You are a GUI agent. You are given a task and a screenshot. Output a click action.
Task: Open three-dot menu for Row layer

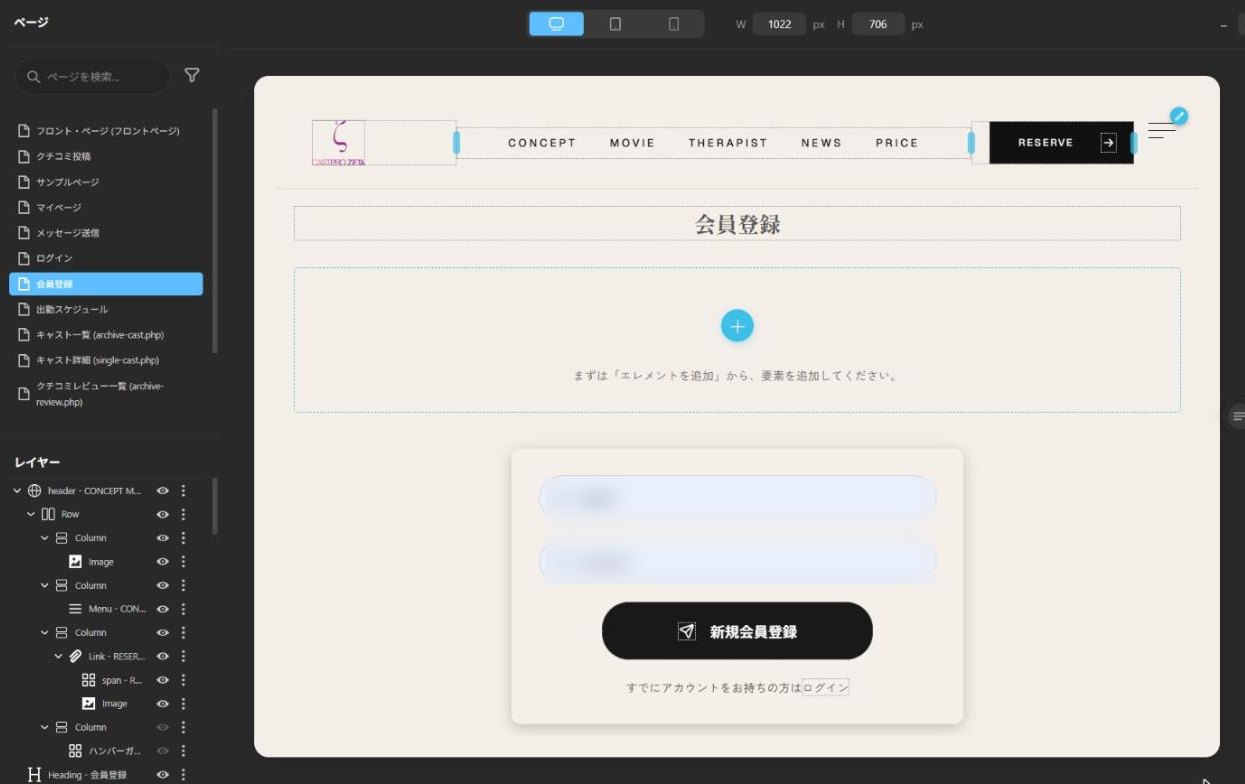(183, 514)
